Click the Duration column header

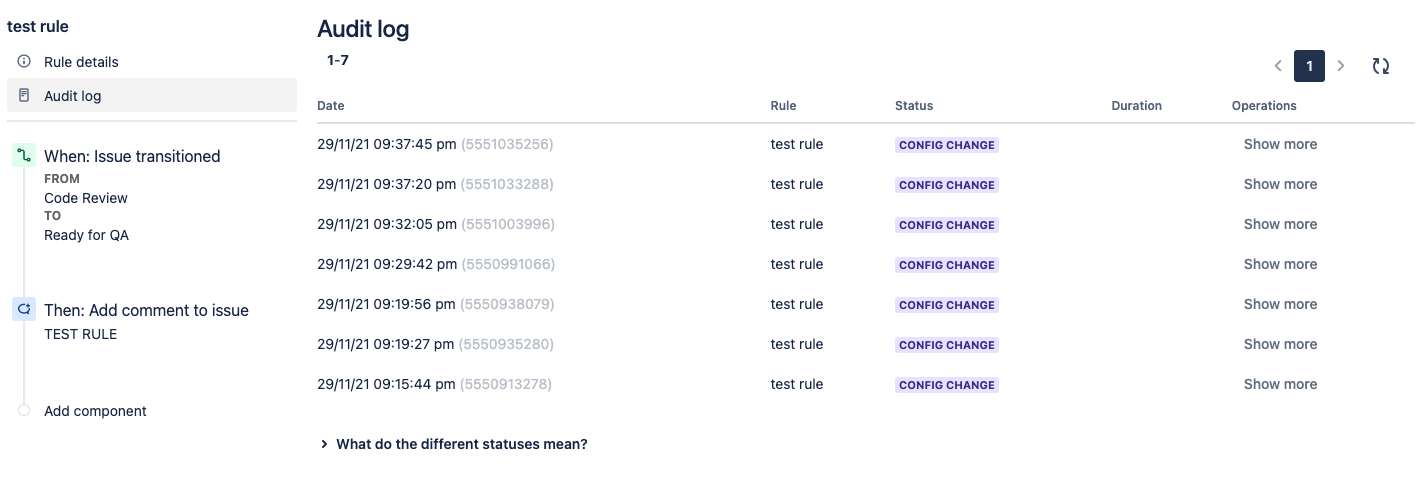click(x=1136, y=105)
